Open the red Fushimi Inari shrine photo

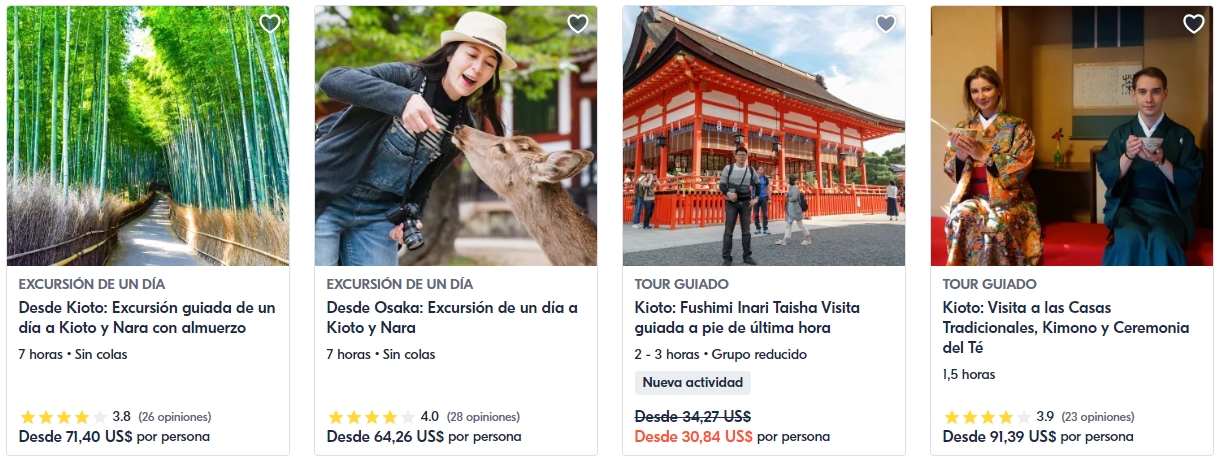coord(764,136)
